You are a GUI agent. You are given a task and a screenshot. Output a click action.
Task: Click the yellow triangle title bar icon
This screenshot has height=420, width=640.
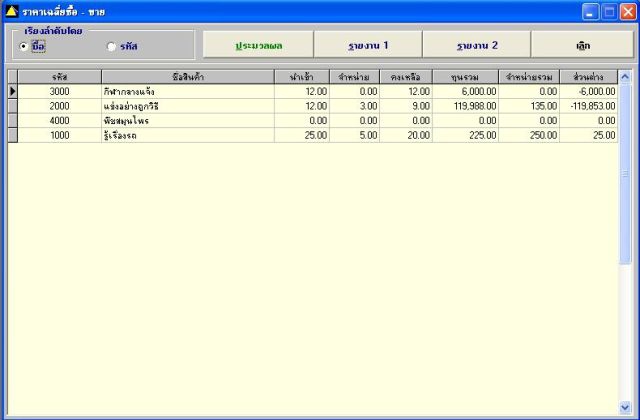(11, 11)
